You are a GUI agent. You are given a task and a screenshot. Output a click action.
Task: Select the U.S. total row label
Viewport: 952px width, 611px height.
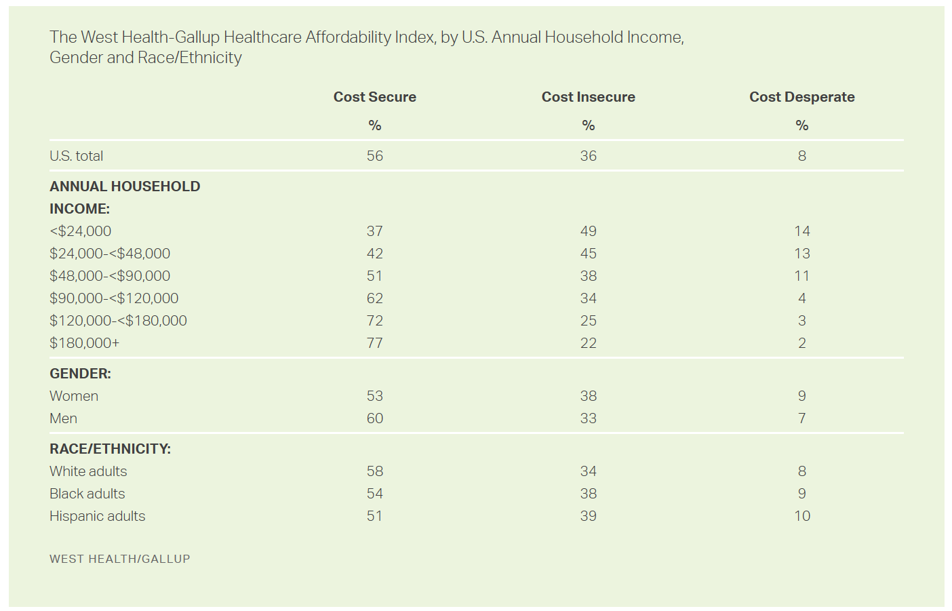coord(76,156)
